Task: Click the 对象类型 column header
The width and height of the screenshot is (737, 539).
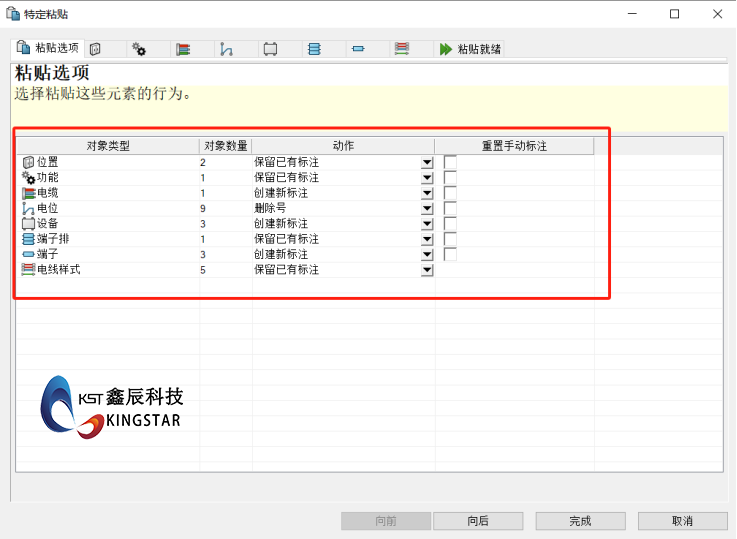Action: [x=107, y=146]
